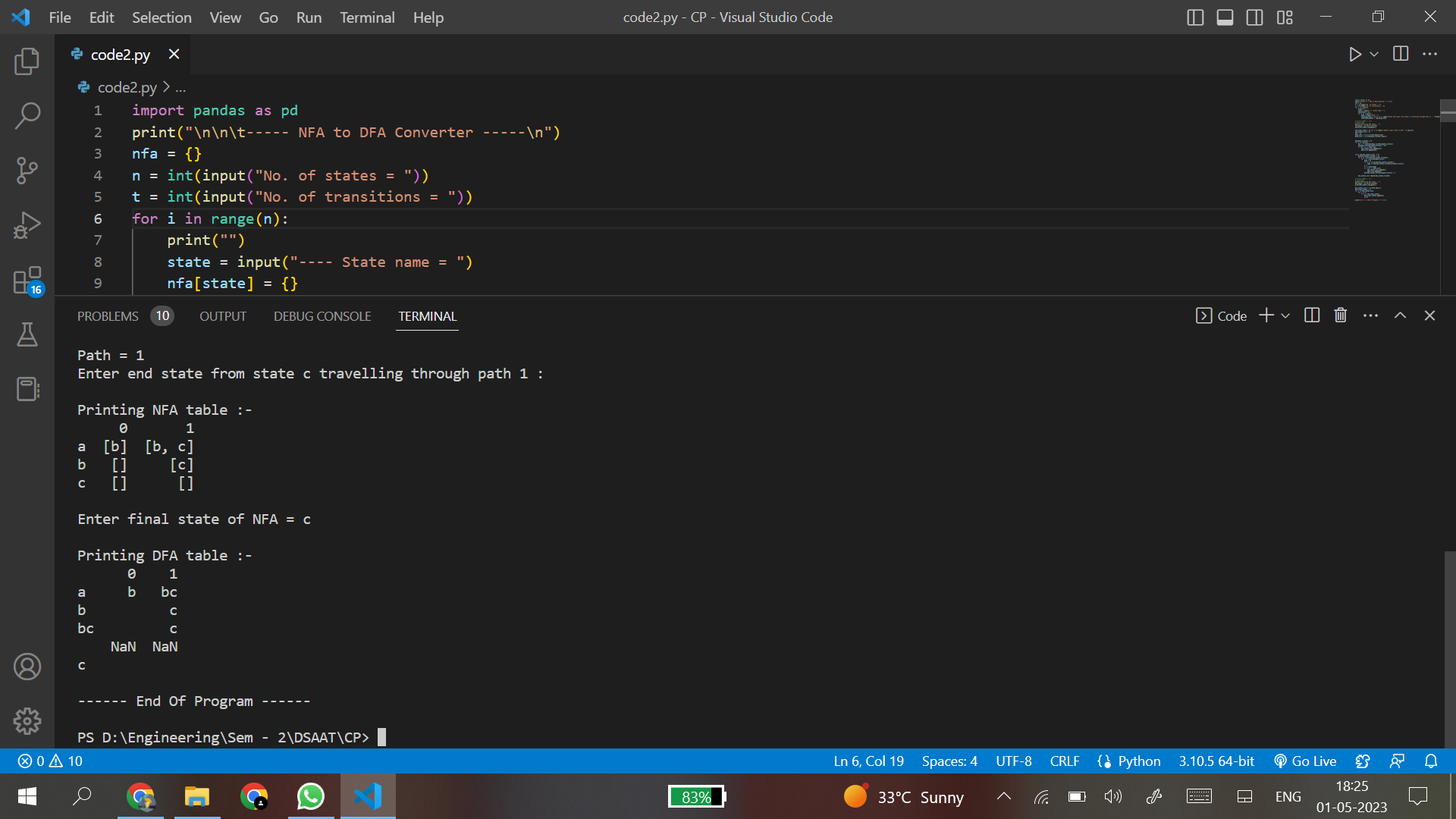The width and height of the screenshot is (1456, 819).
Task: Open the Extensions view
Action: pos(27,279)
